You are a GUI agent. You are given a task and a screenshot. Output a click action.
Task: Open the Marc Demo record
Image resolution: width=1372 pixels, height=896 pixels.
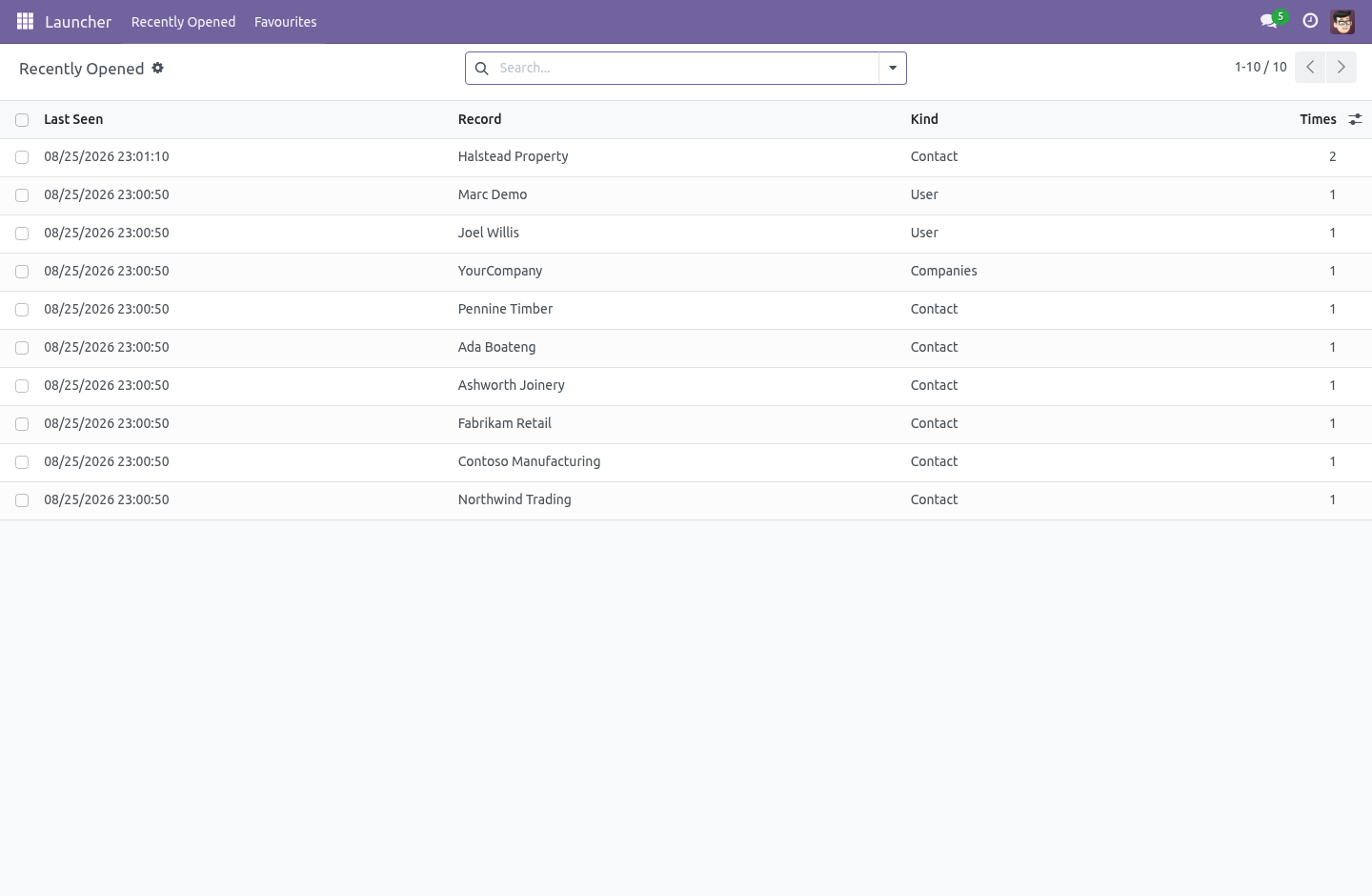click(x=493, y=194)
